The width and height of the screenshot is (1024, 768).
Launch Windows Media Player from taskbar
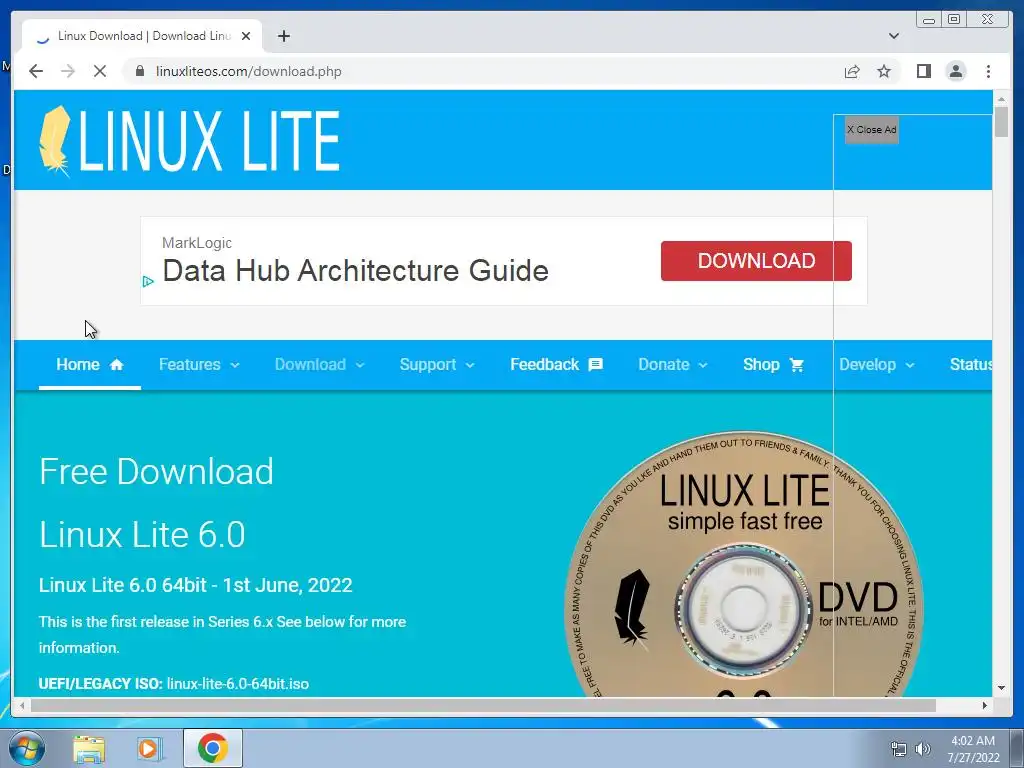pyautogui.click(x=150, y=749)
